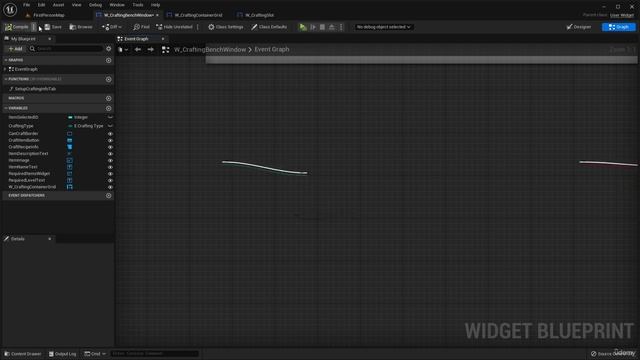This screenshot has width=640, height=360.
Task: Toggle Hide Unrelated nodes
Action: tap(174, 27)
